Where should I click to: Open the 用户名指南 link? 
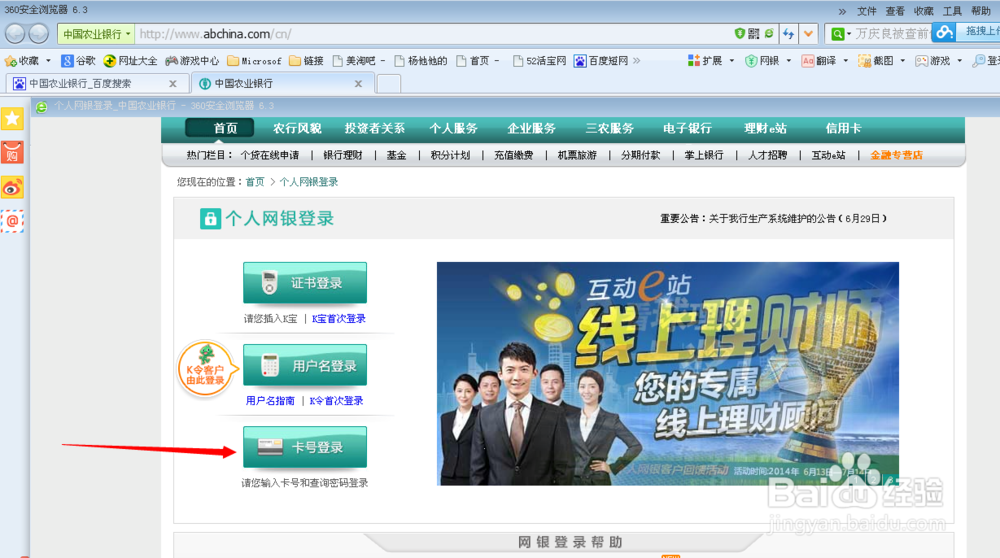click(x=270, y=400)
